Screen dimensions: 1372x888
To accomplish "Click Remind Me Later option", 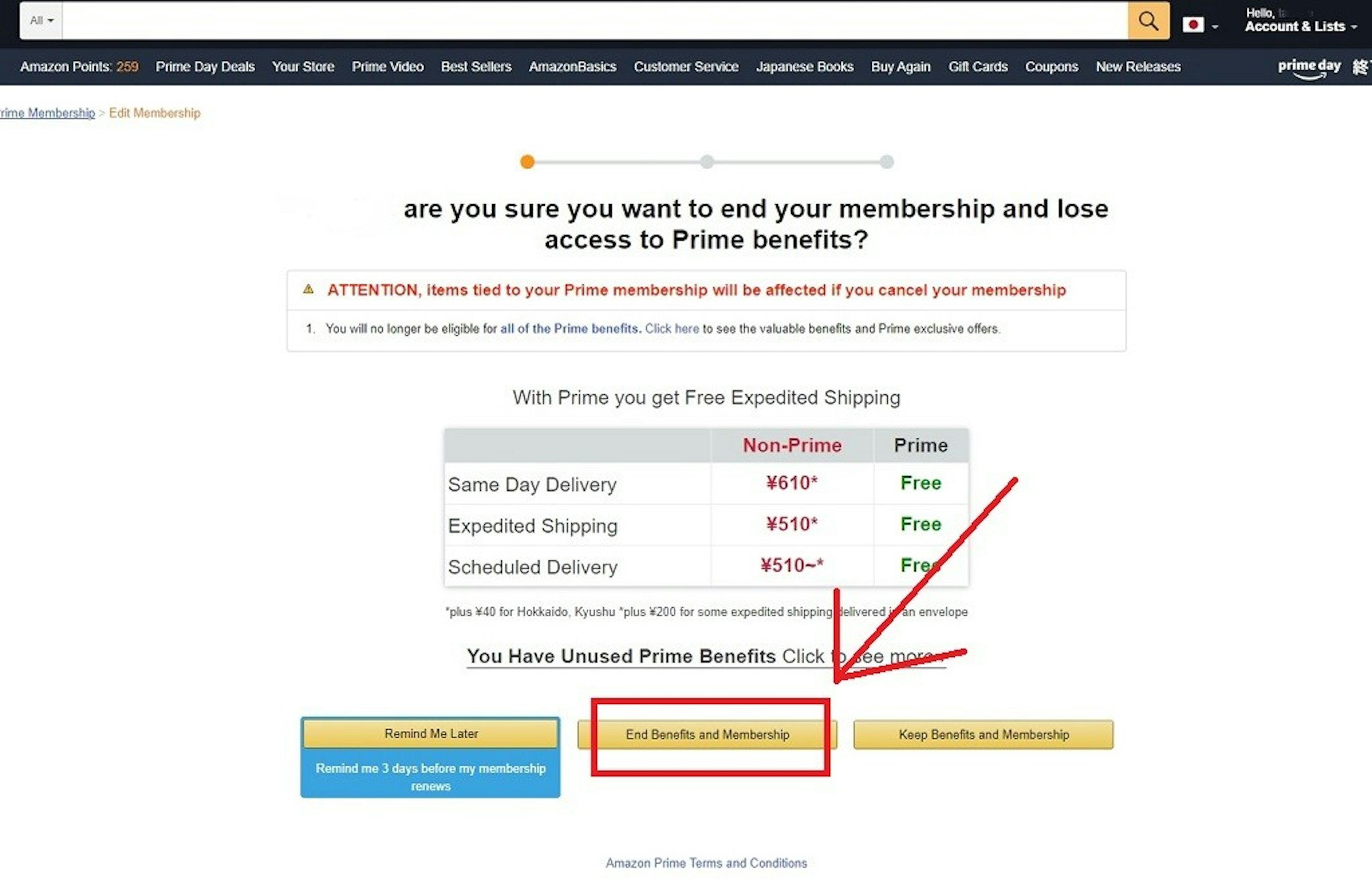I will point(430,734).
